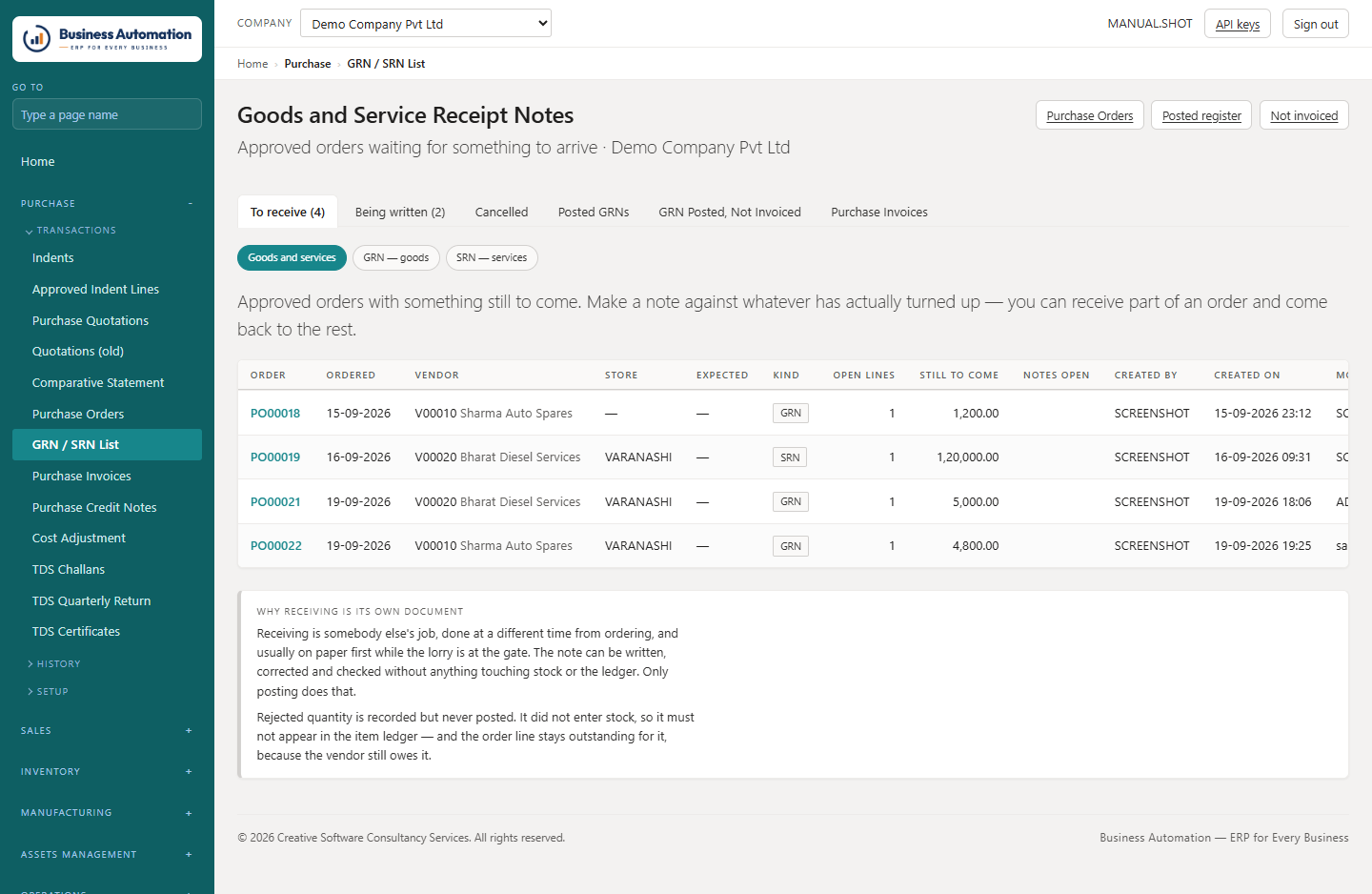Collapse the Purchase sidebar section
The image size is (1372, 894).
pos(107,203)
